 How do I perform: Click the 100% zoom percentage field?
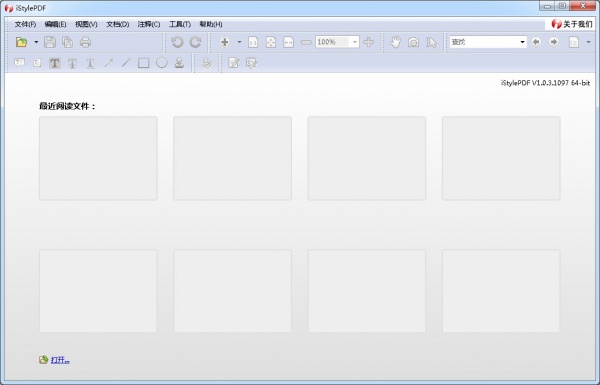pos(333,42)
